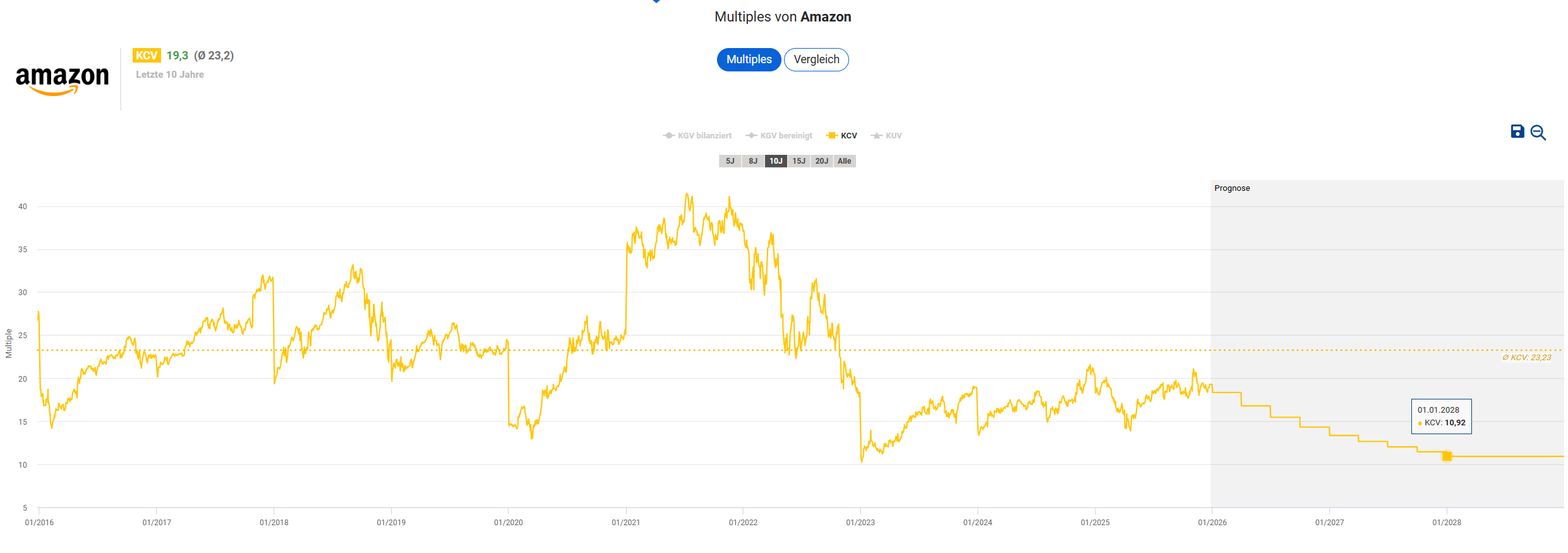Show the KUV series via legend
1568x553 pixels.
[x=886, y=136]
